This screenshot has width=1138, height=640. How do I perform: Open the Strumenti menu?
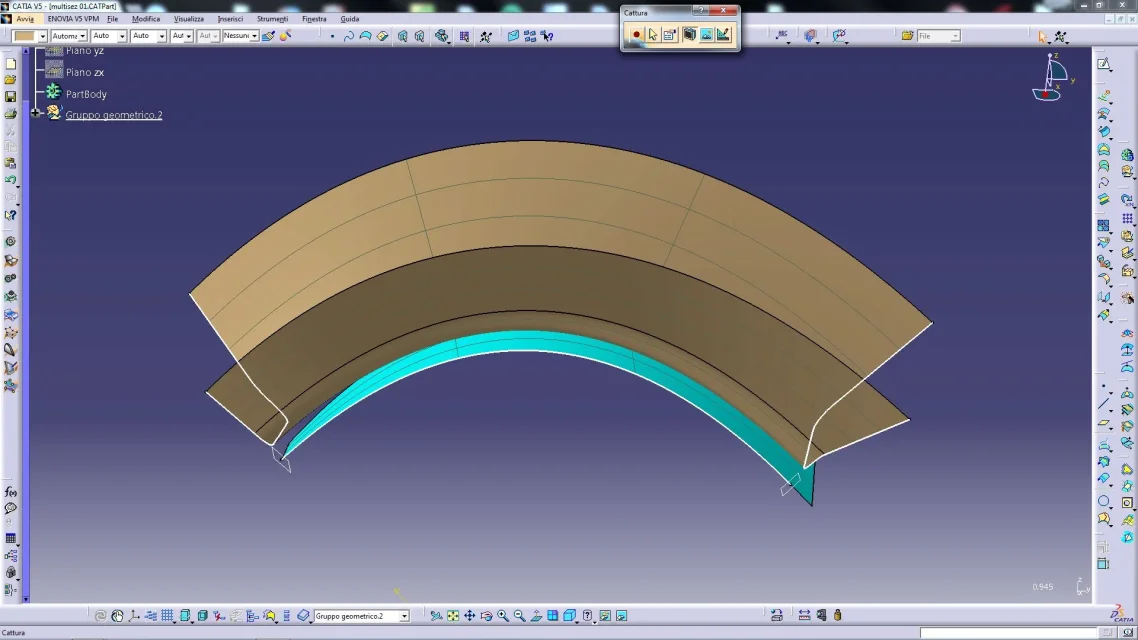[272, 19]
